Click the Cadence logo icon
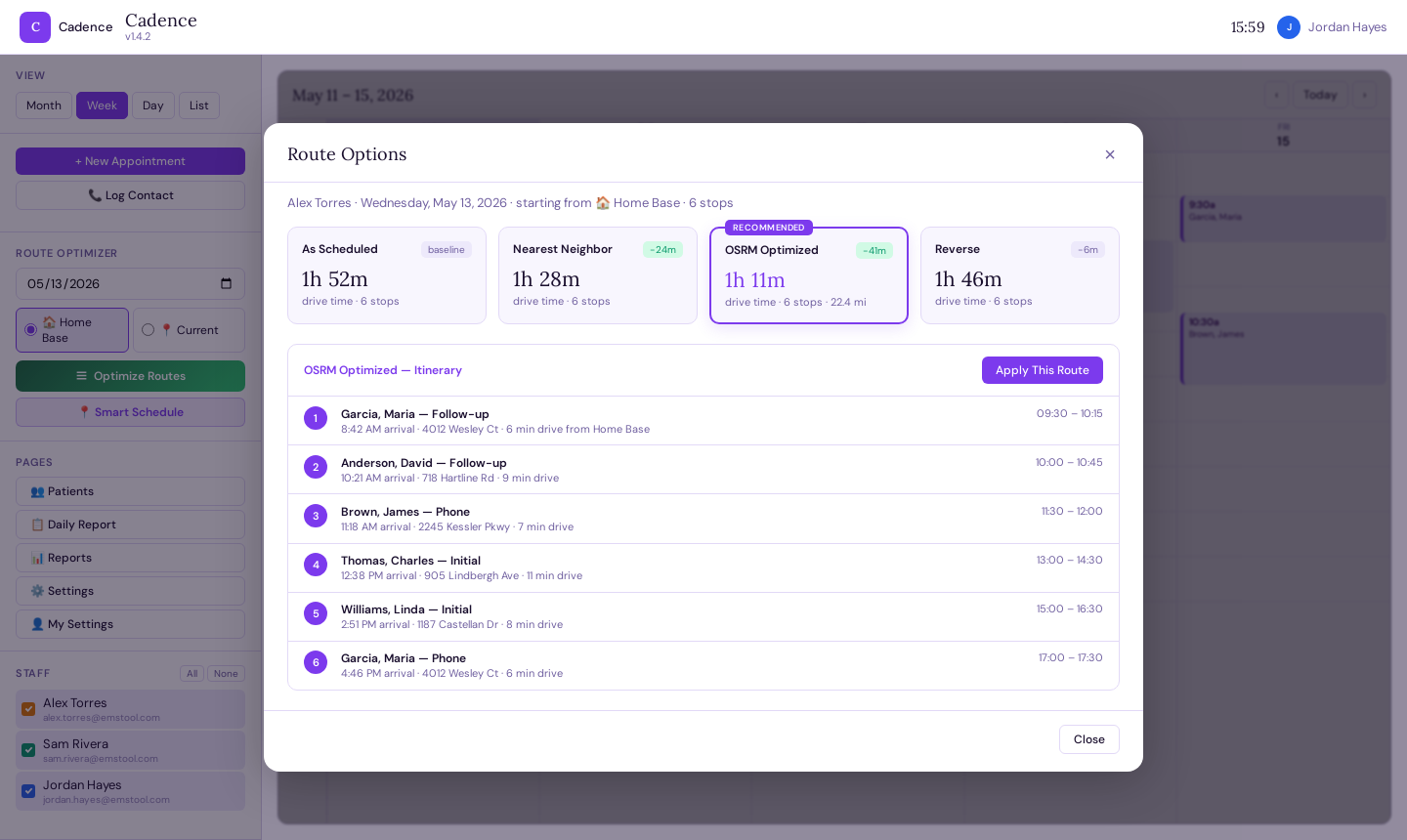Image resolution: width=1407 pixels, height=840 pixels. pos(35,27)
